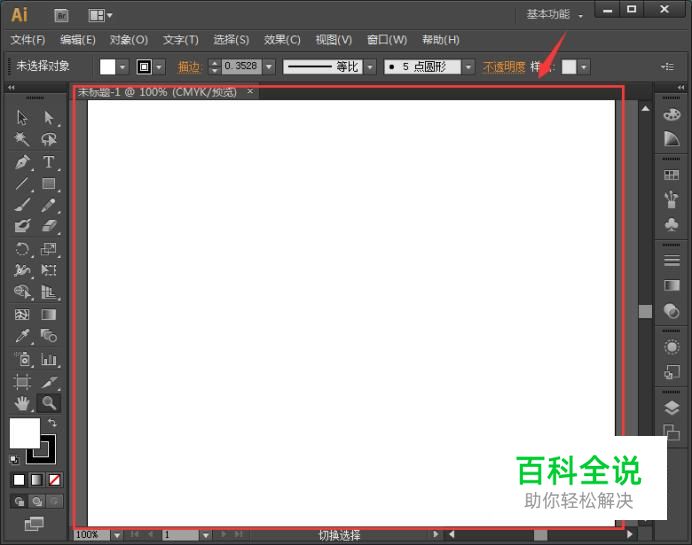Open the Brushes panel
The image size is (692, 545).
[672, 199]
